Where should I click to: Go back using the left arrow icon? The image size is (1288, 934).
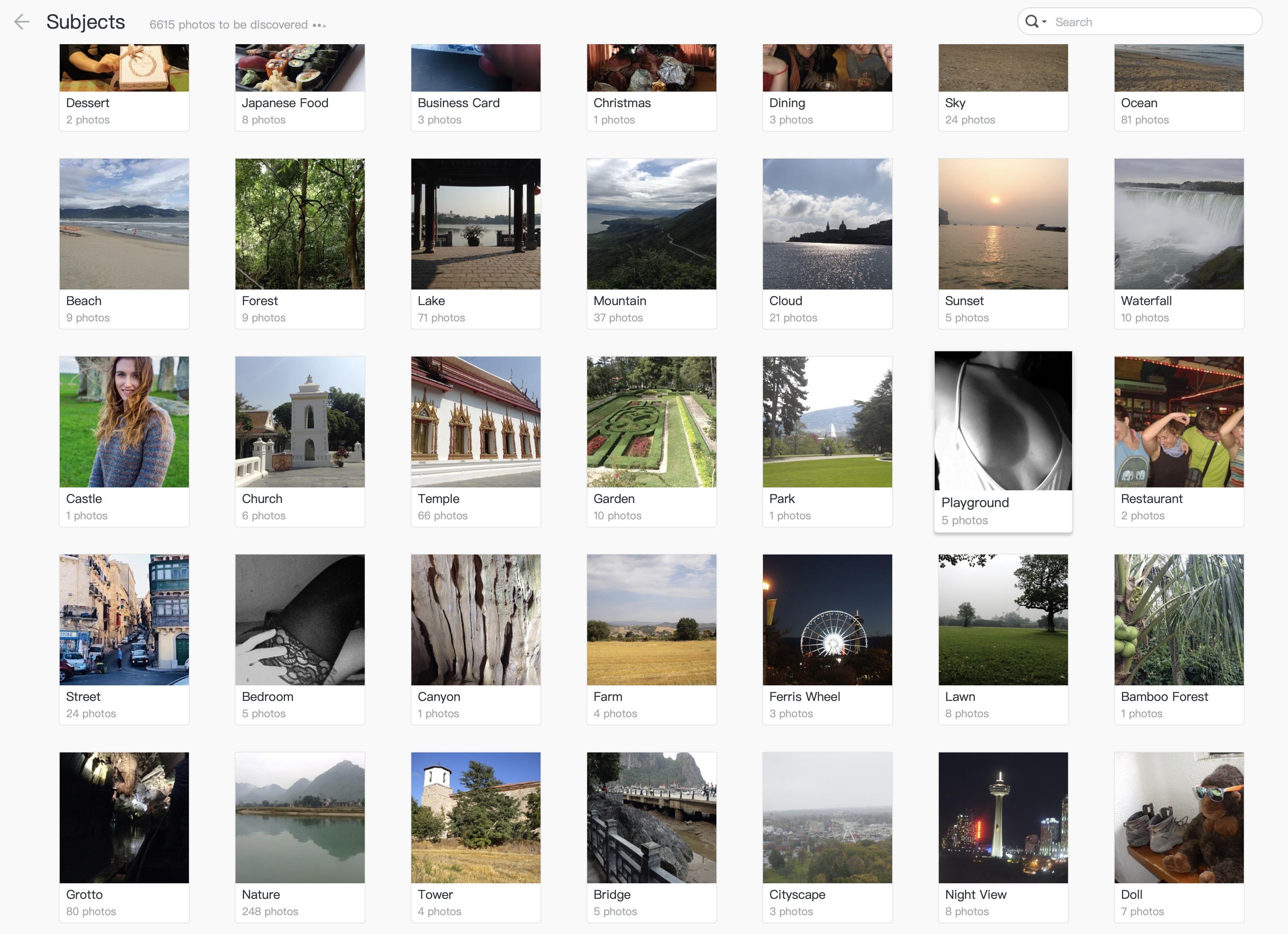pyautogui.click(x=22, y=22)
